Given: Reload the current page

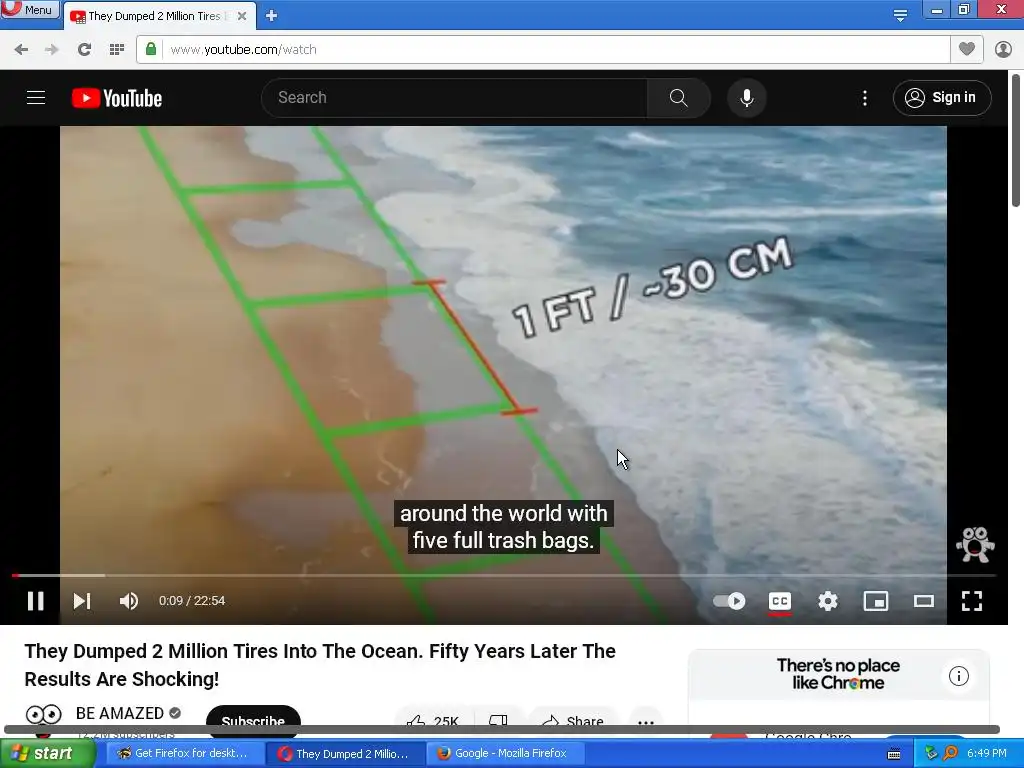Looking at the screenshot, I should [84, 50].
